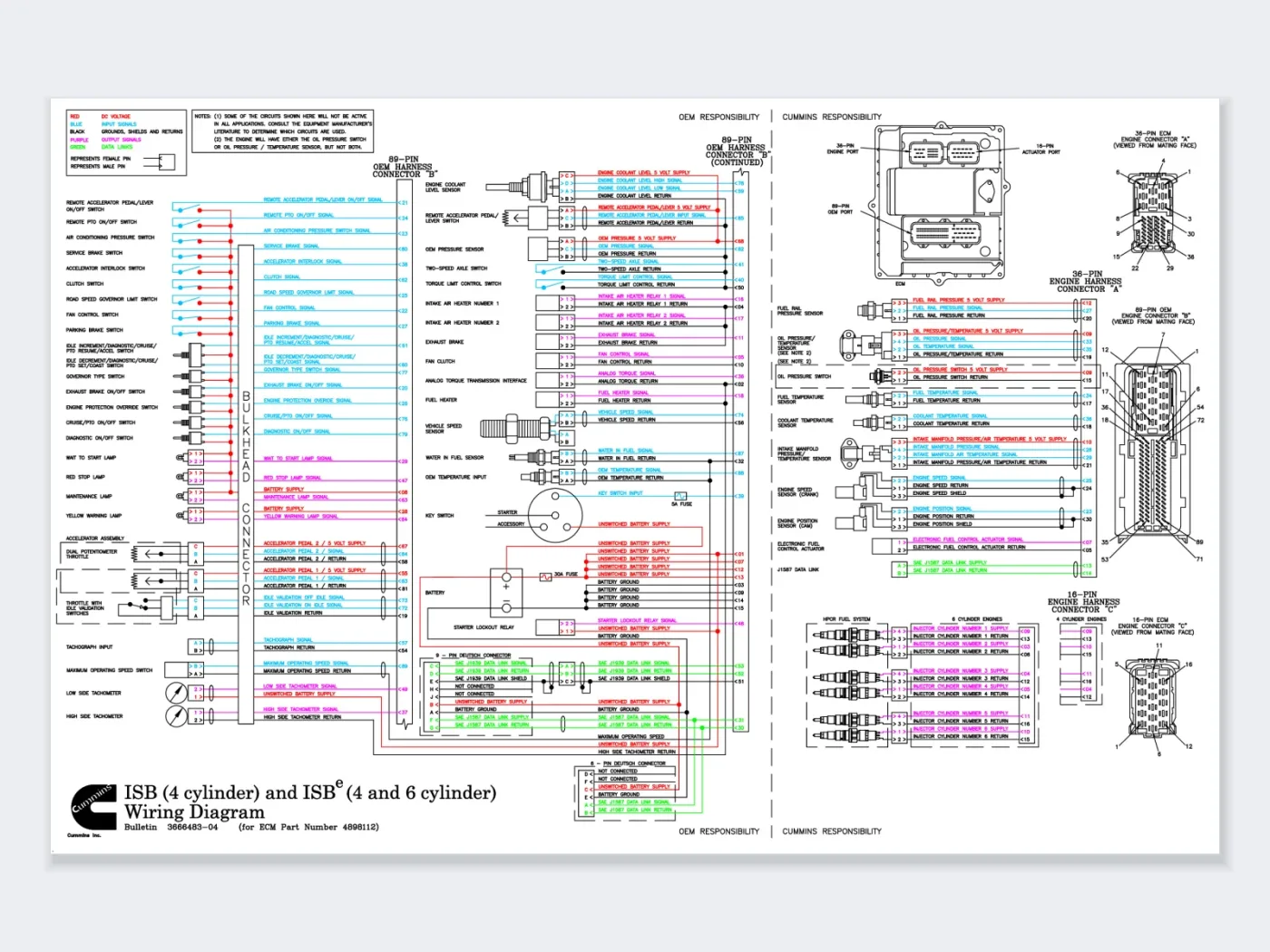1270x952 pixels.
Task: Click the fuel rail pressure sensor symbol
Action: [874, 310]
